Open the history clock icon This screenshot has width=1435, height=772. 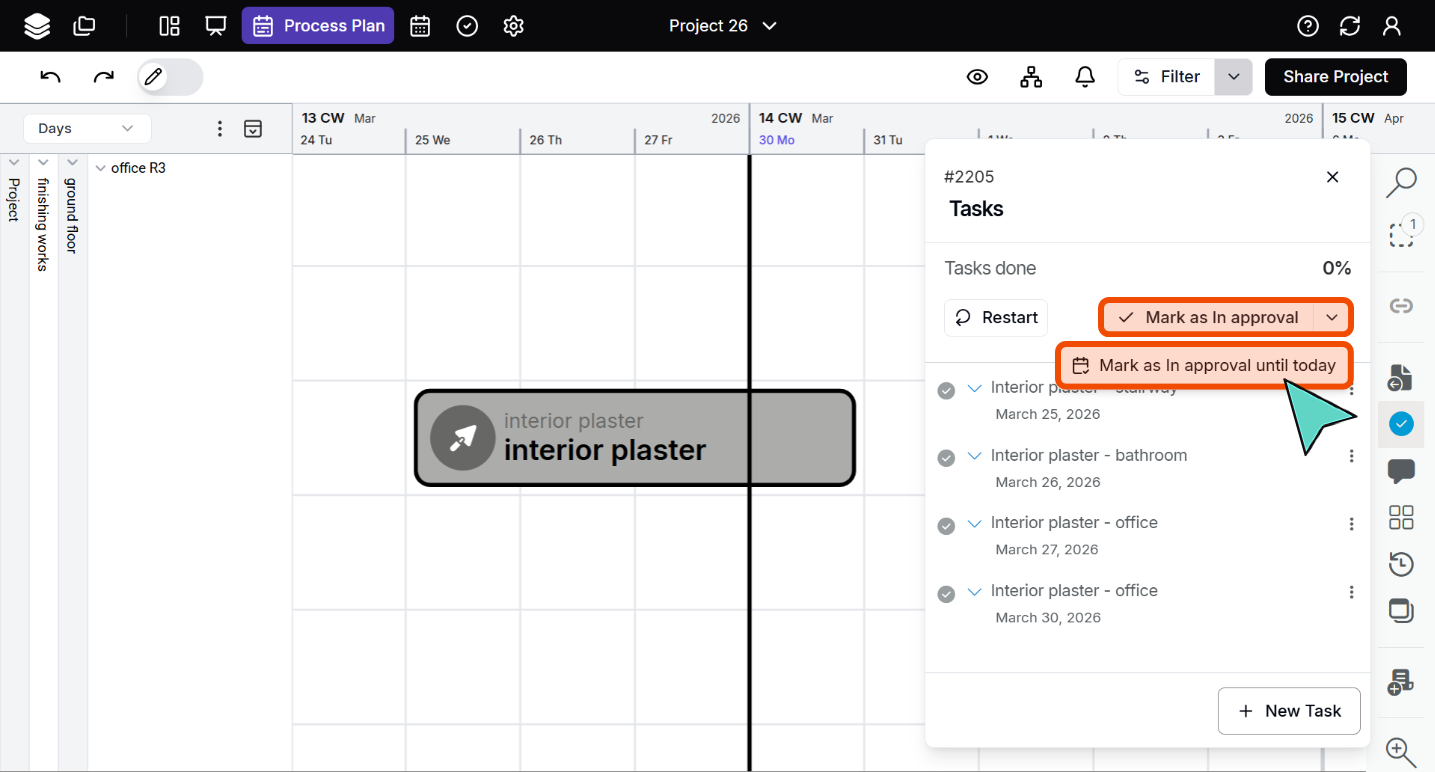1401,564
